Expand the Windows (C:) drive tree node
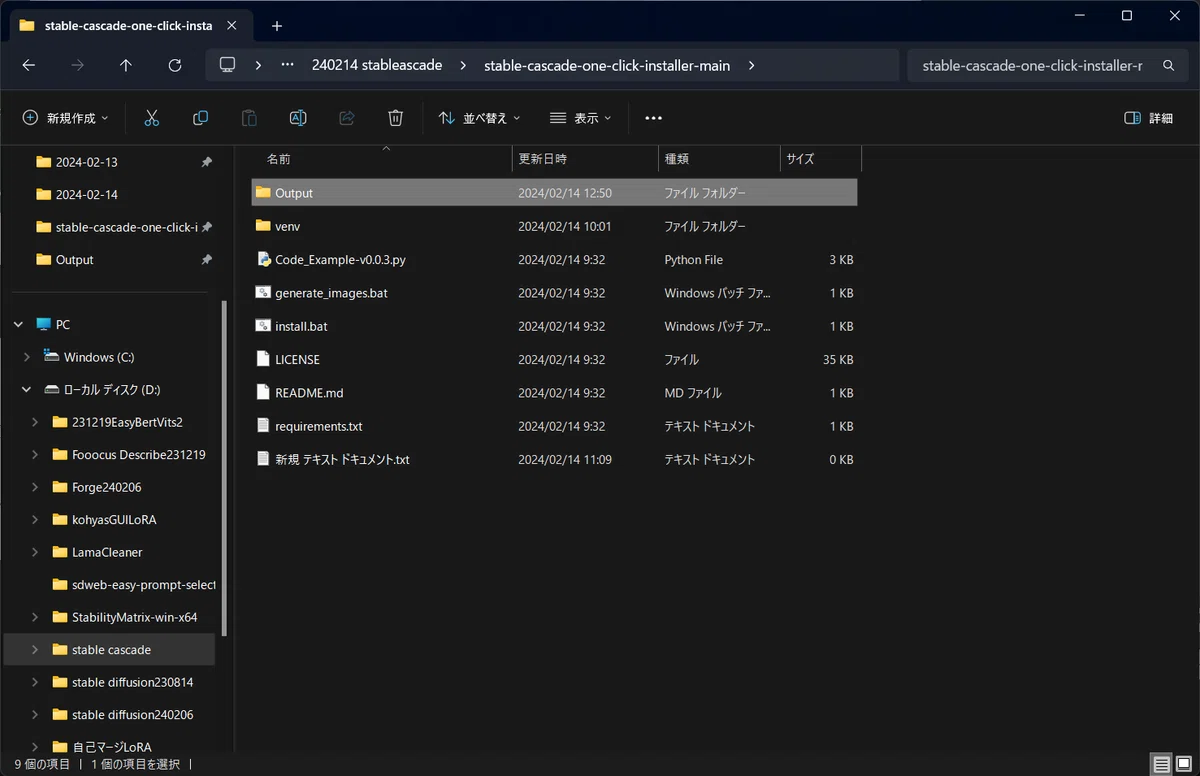The height and width of the screenshot is (776, 1200). (x=27, y=357)
